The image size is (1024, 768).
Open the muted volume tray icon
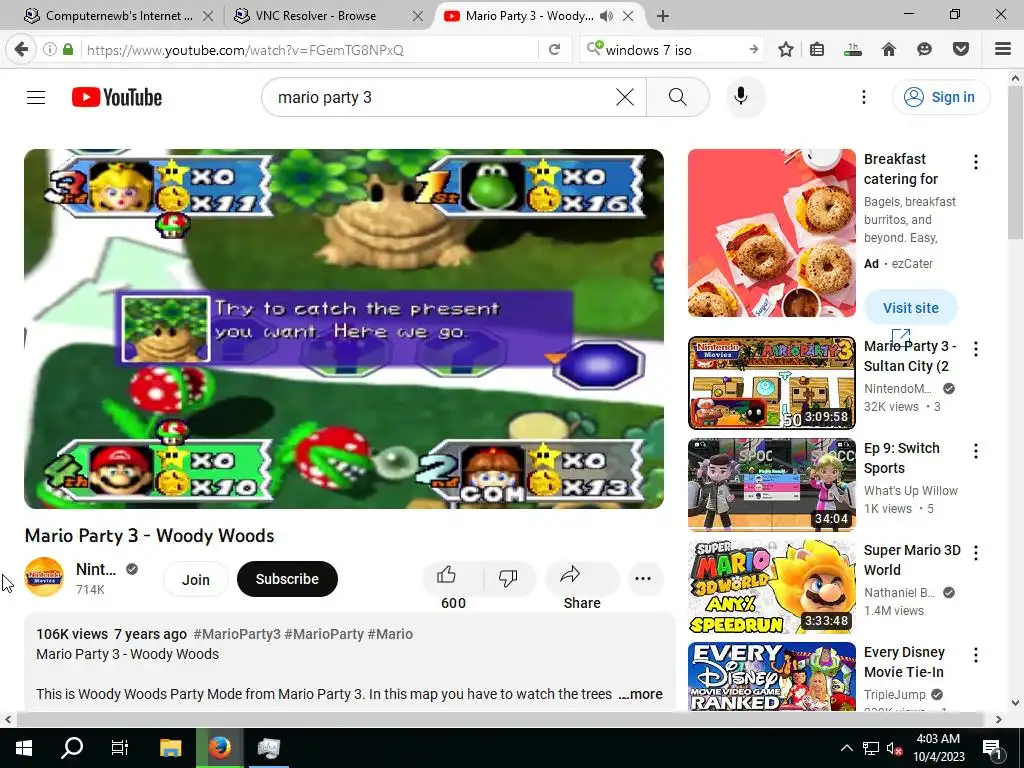(893, 748)
